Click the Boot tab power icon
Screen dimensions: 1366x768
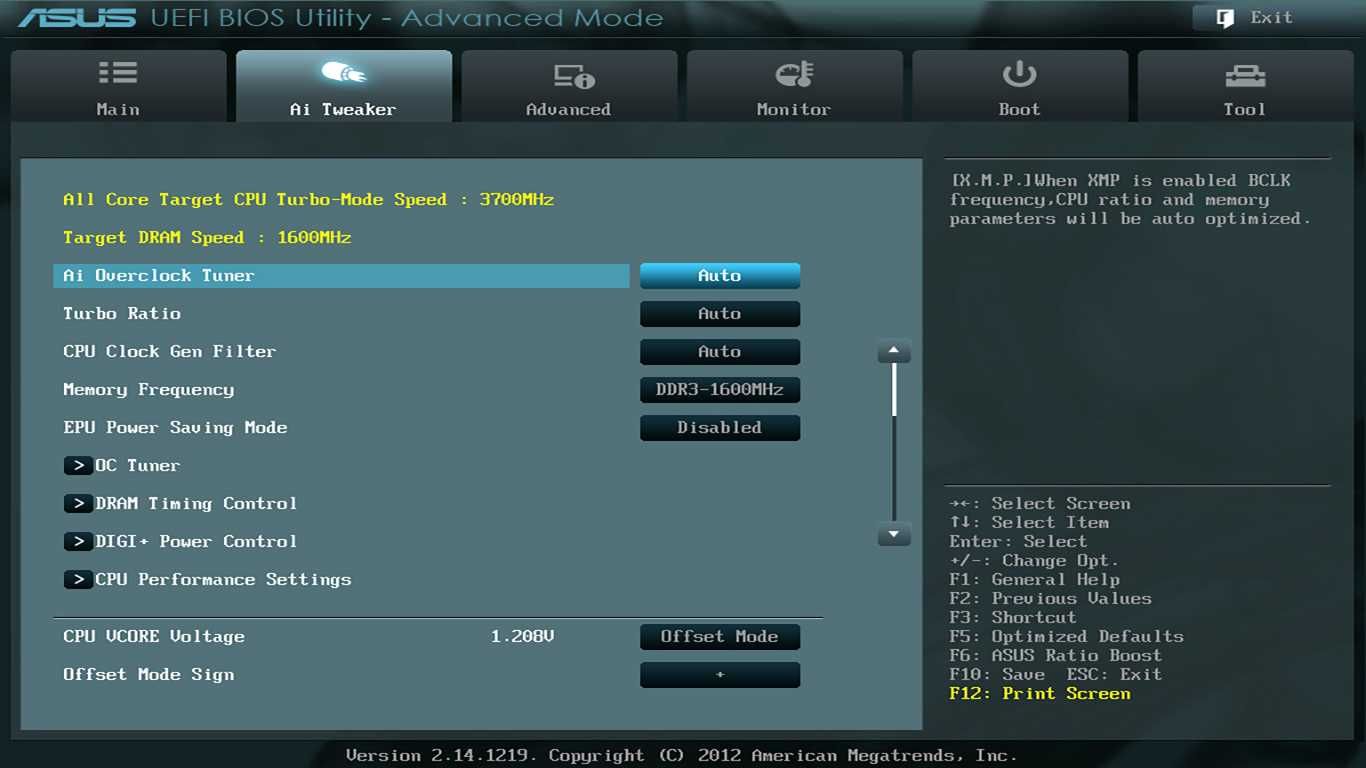tap(1019, 74)
